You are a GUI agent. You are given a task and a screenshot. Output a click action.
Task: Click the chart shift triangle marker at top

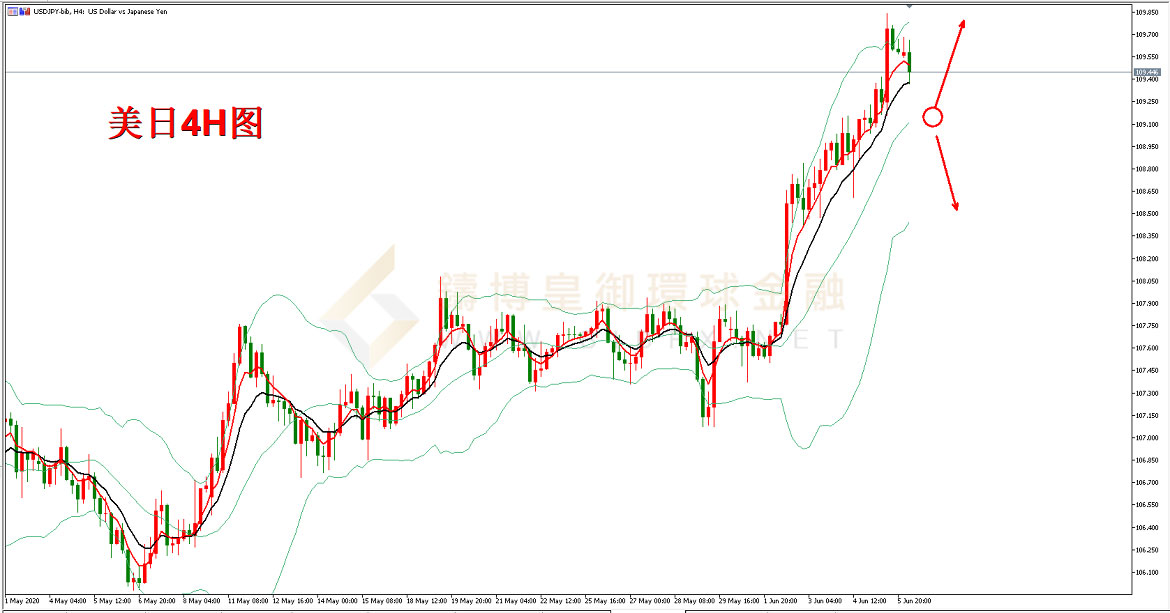(x=908, y=7)
